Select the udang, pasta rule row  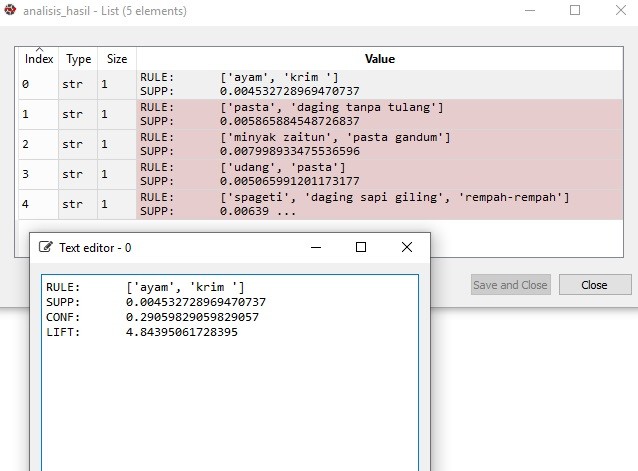[x=380, y=174]
